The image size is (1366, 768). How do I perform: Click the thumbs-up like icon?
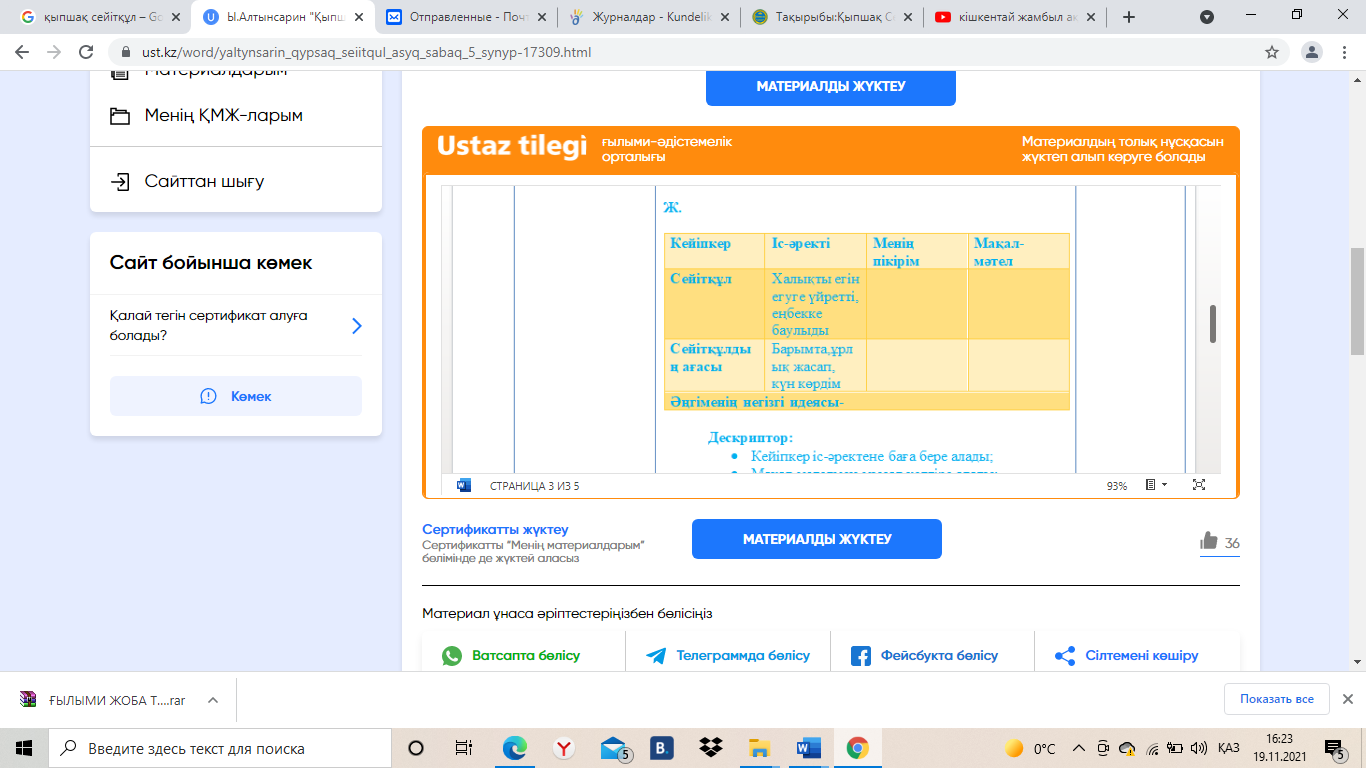pyautogui.click(x=1209, y=541)
